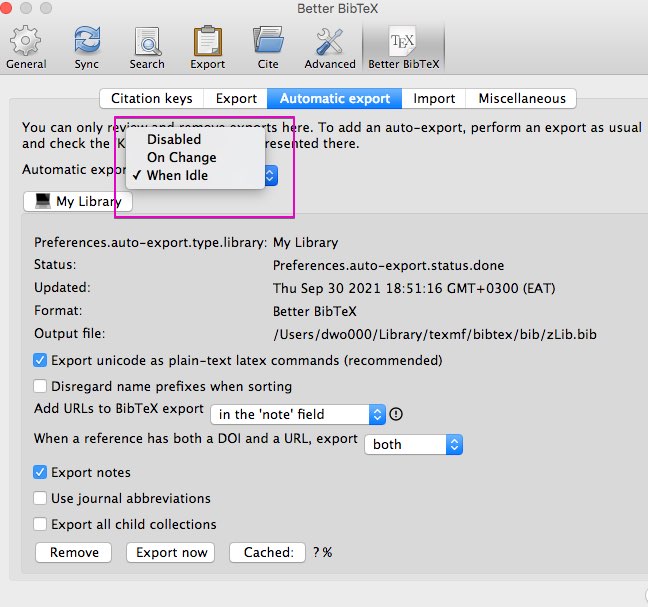Select the My Library auto-export tab
This screenshot has width=648, height=607.
pos(78,202)
